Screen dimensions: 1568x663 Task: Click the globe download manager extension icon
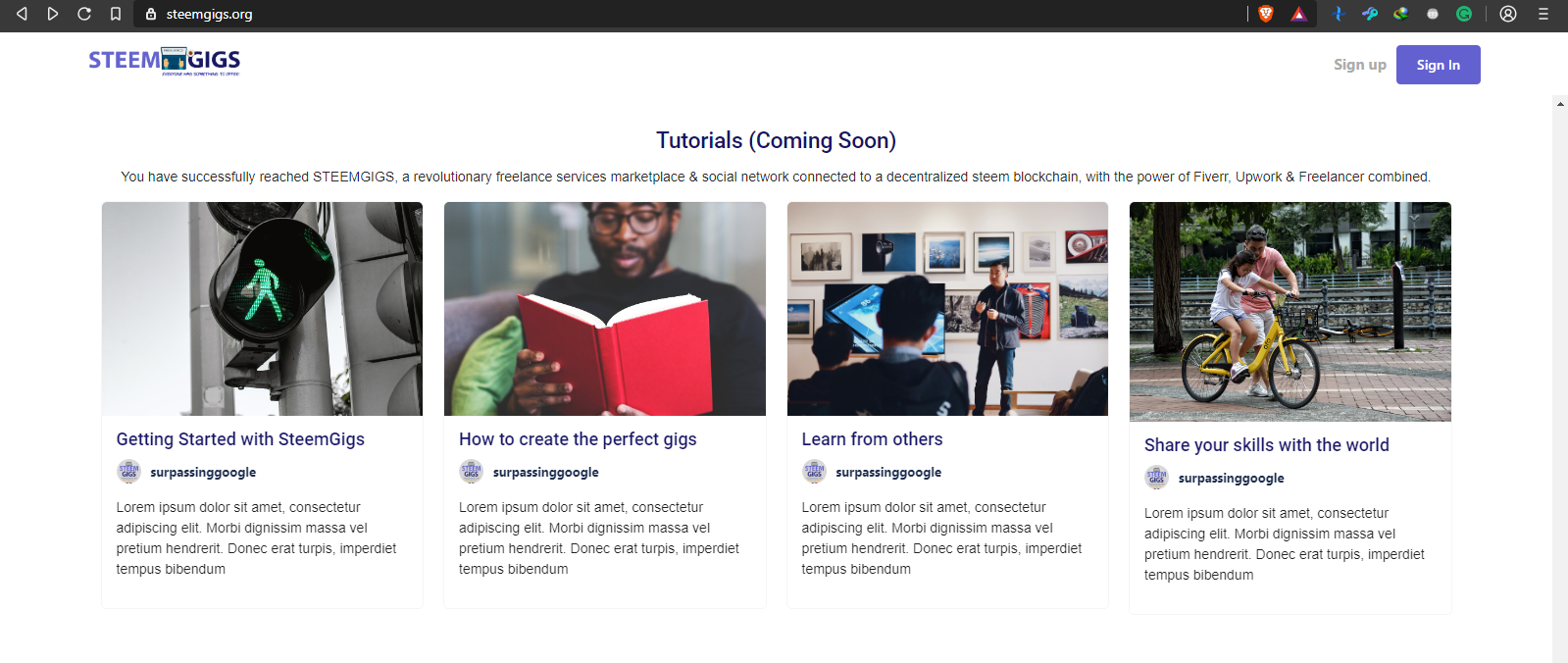point(1400,14)
